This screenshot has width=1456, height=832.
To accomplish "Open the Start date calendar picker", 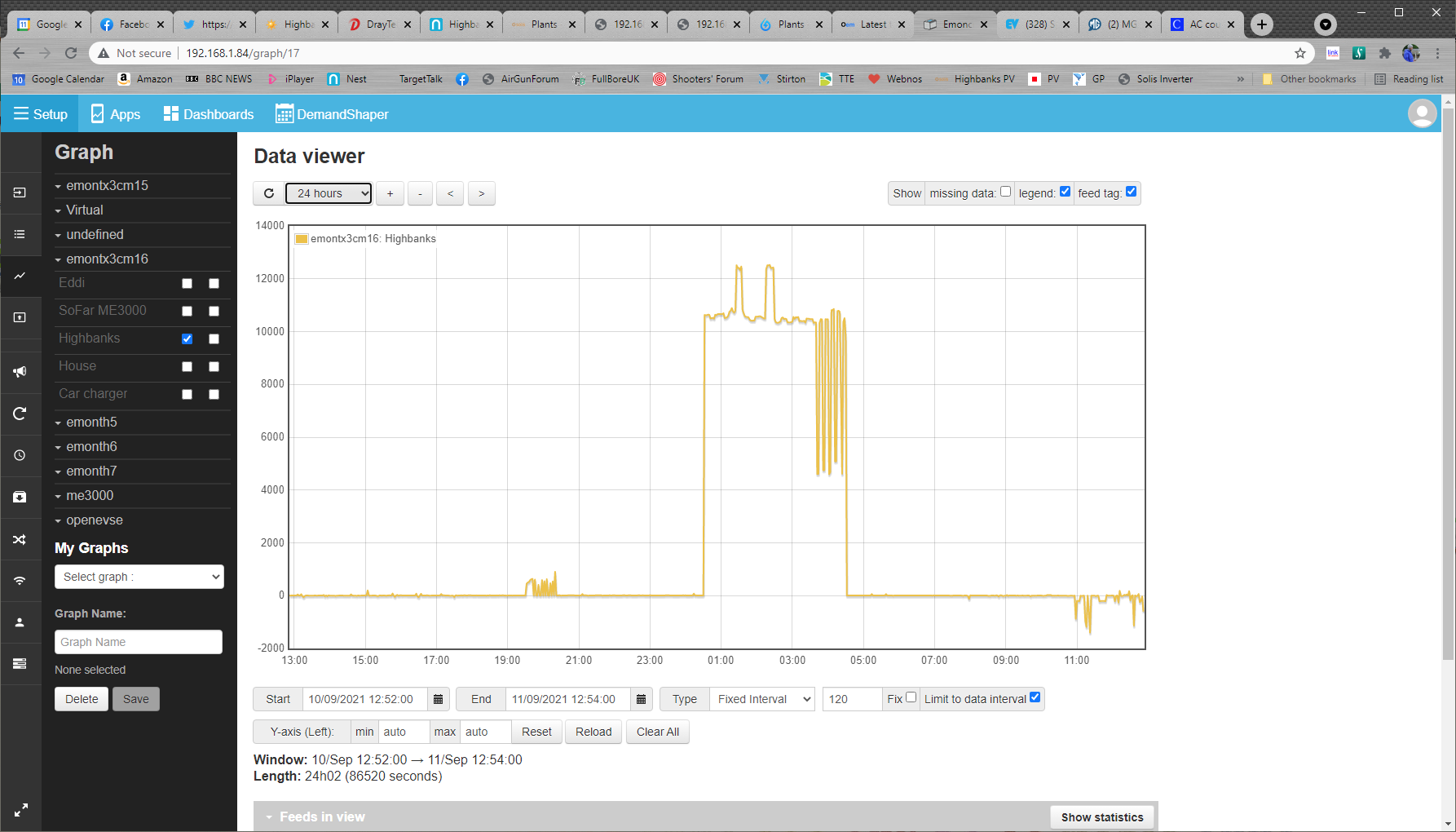I will click(x=438, y=699).
